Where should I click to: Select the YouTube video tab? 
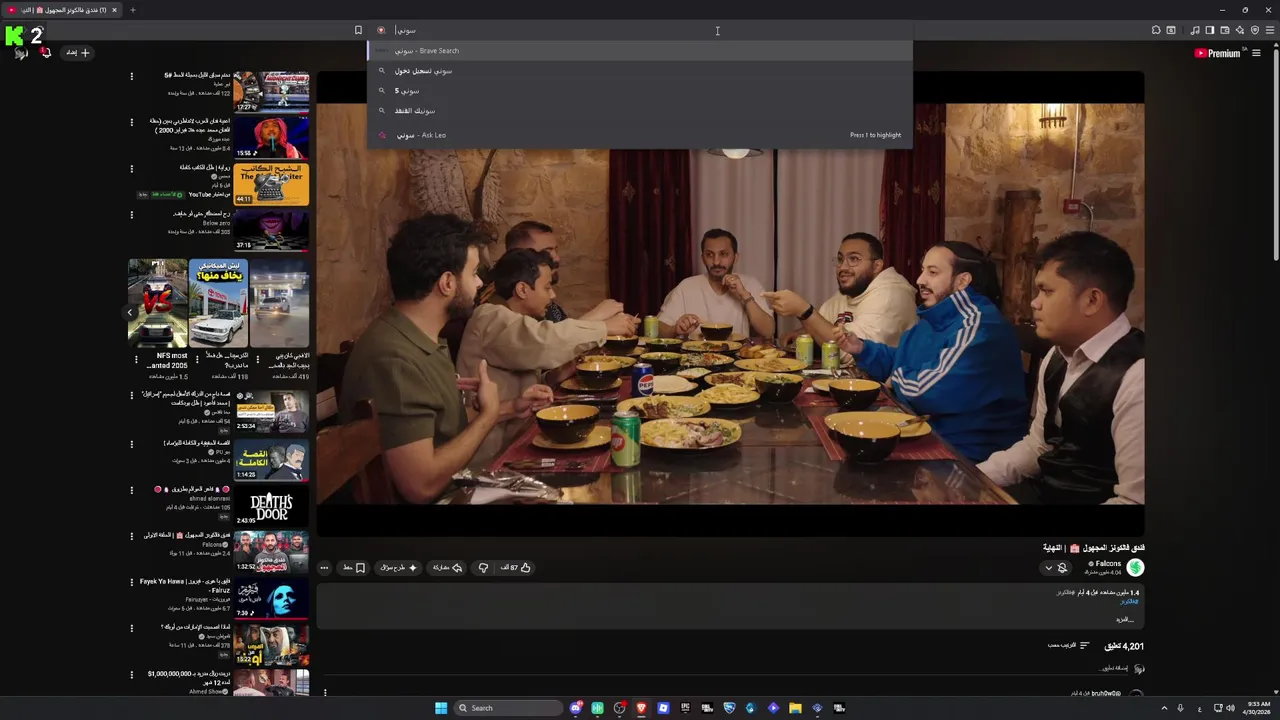click(62, 10)
